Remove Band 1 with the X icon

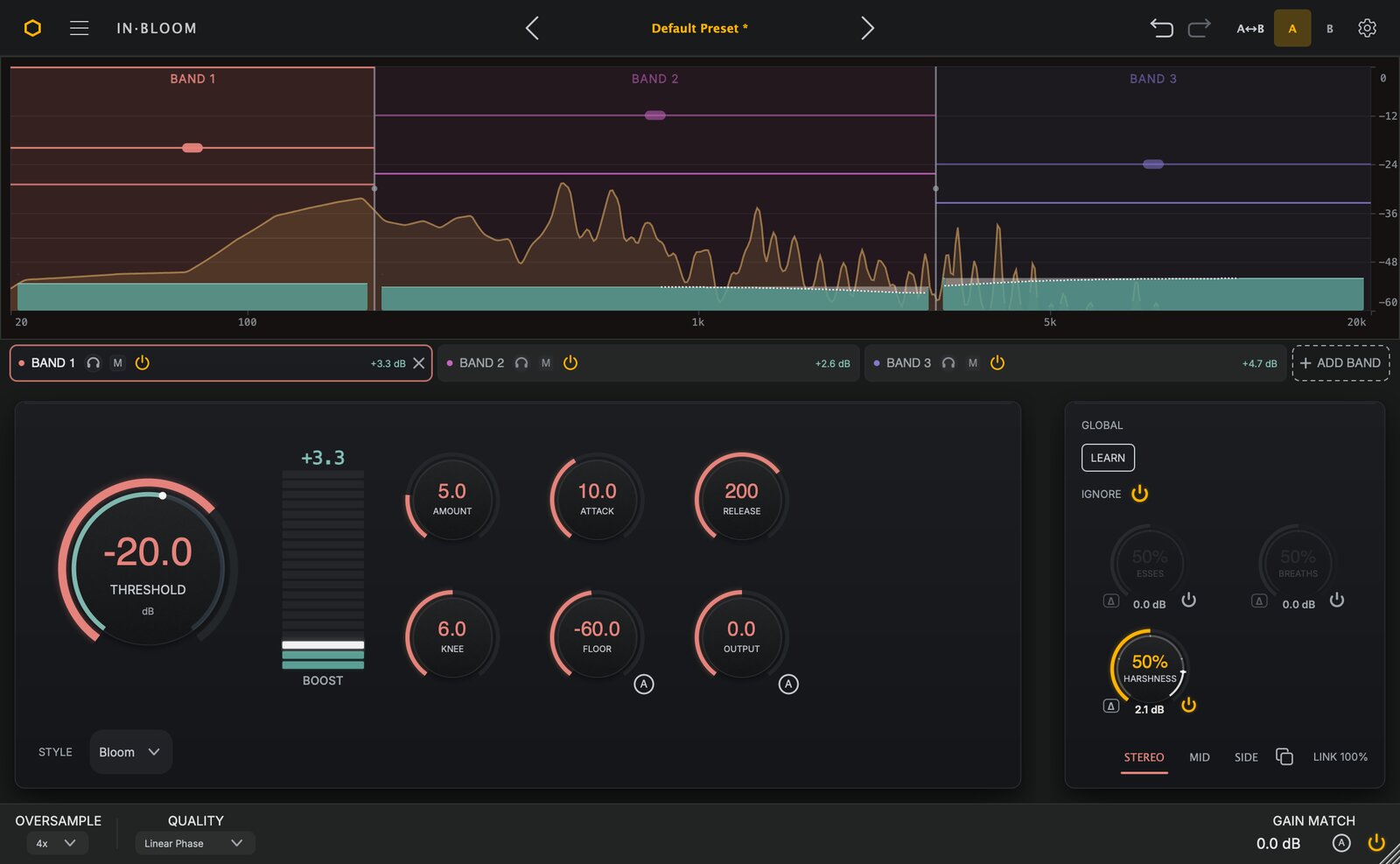(x=419, y=363)
